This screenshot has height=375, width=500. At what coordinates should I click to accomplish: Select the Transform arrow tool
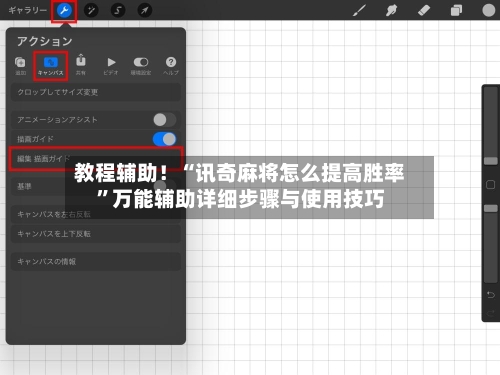tap(145, 10)
